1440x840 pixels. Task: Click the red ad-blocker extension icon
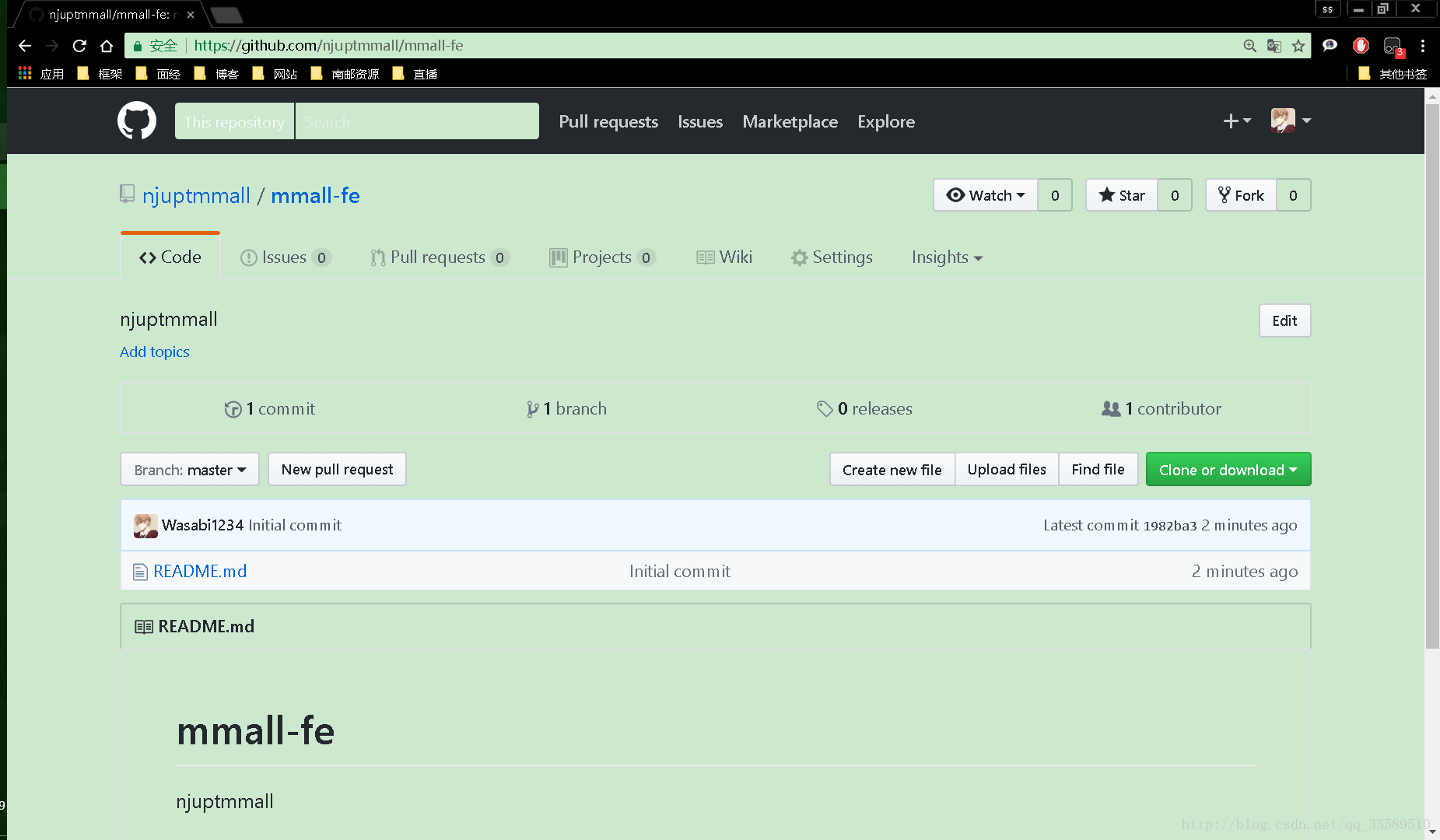(x=1361, y=46)
